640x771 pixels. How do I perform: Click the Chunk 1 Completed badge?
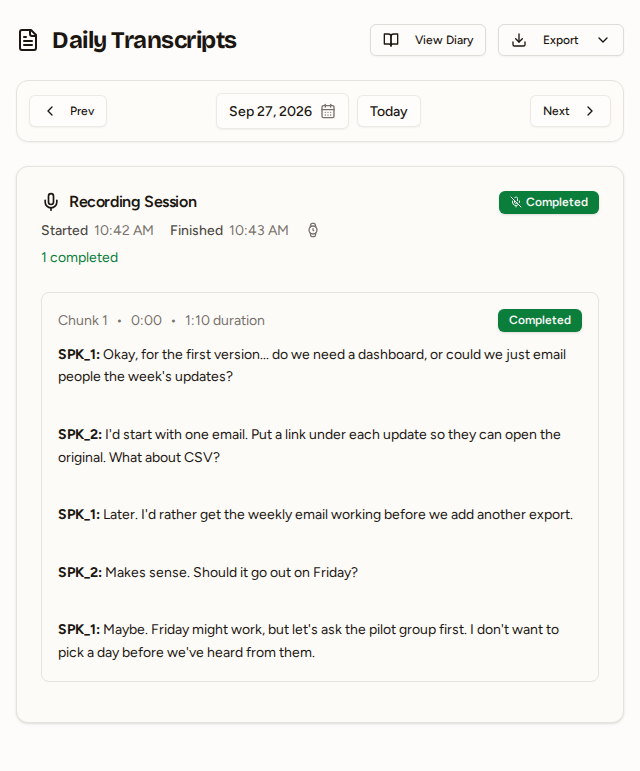coord(540,320)
